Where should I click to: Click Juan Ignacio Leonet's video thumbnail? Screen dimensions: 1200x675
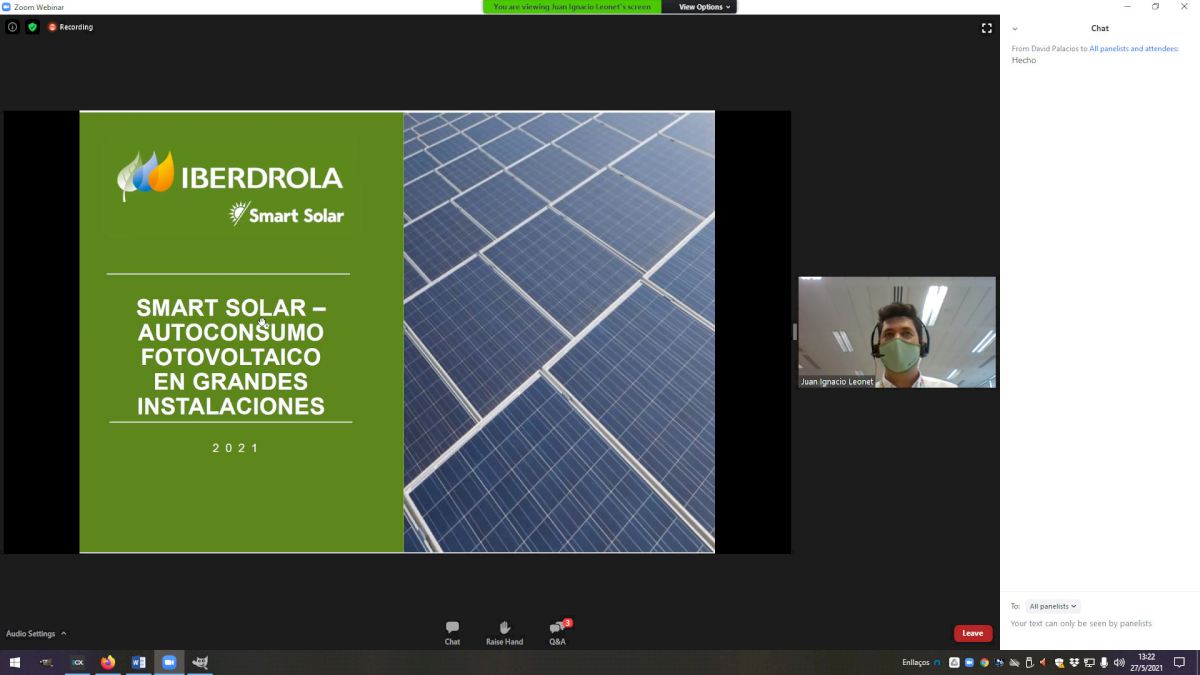pos(896,332)
